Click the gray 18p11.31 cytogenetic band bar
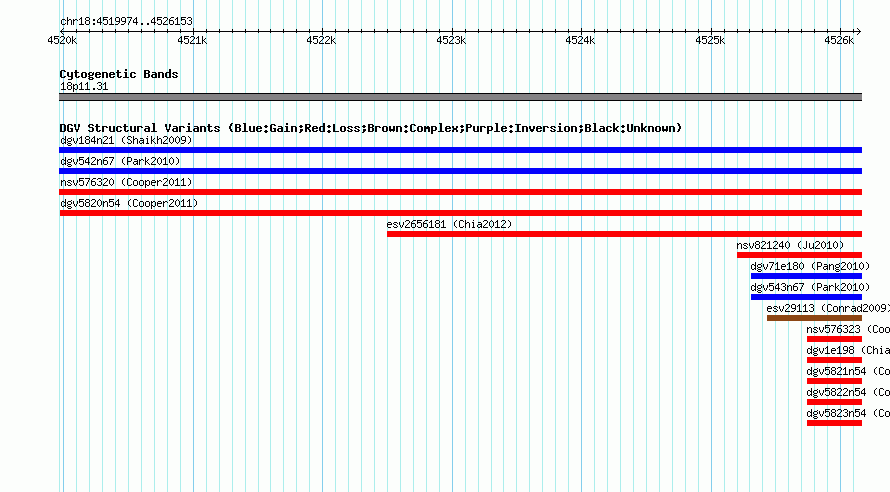Screen dimensions: 890x492 click(460, 97)
